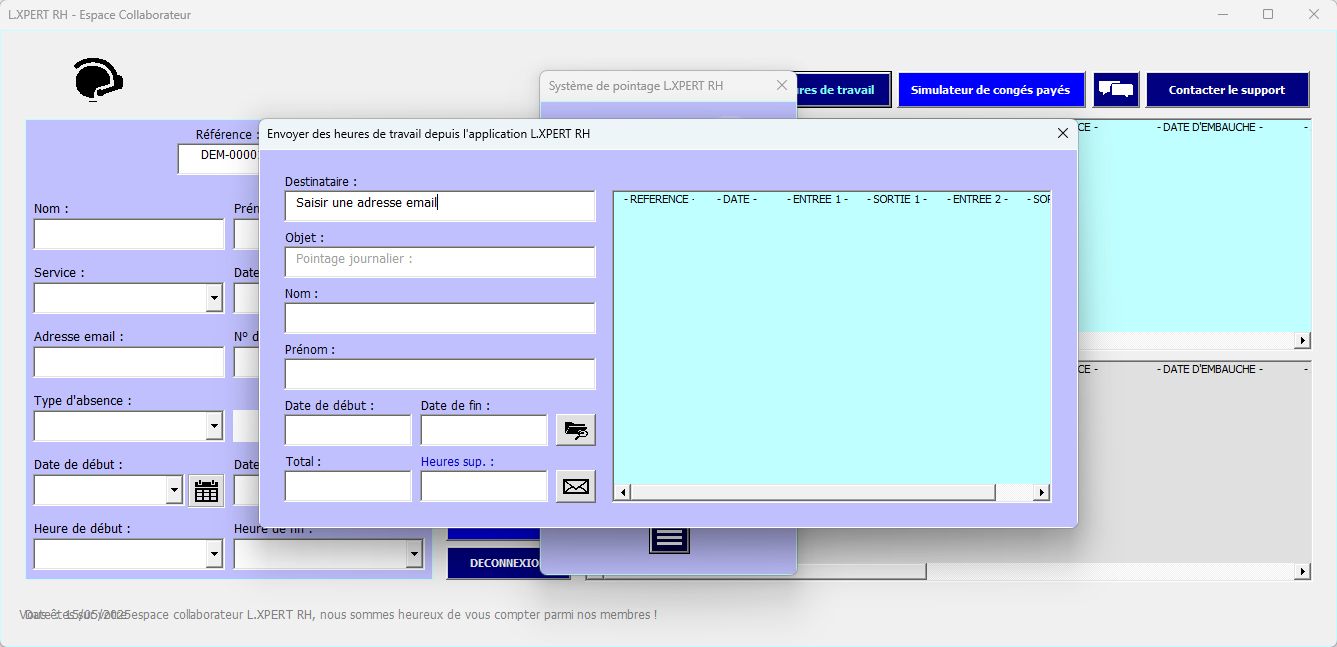Click '- DATE D'EMBAUCHE -' header in upper cyan list
Image resolution: width=1337 pixels, height=647 pixels.
pyautogui.click(x=1210, y=127)
